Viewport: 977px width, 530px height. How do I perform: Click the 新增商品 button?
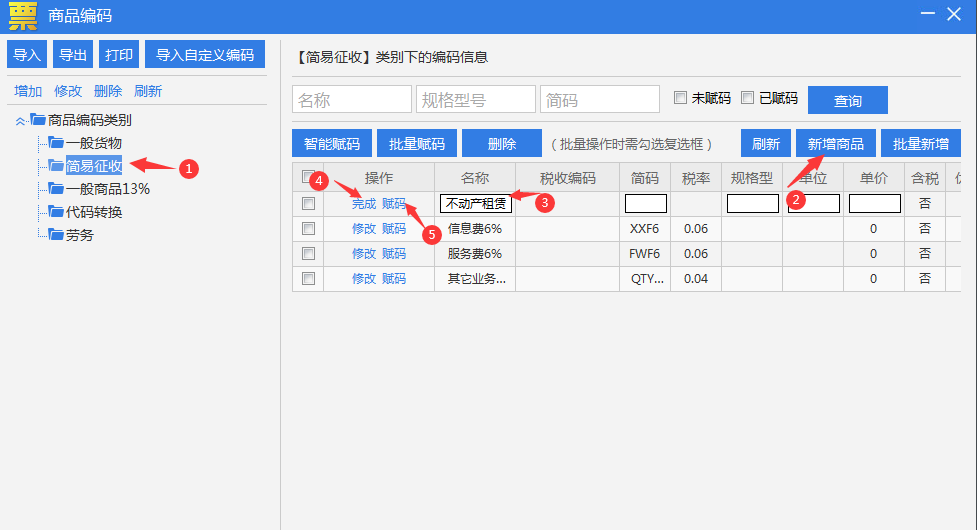tap(836, 143)
